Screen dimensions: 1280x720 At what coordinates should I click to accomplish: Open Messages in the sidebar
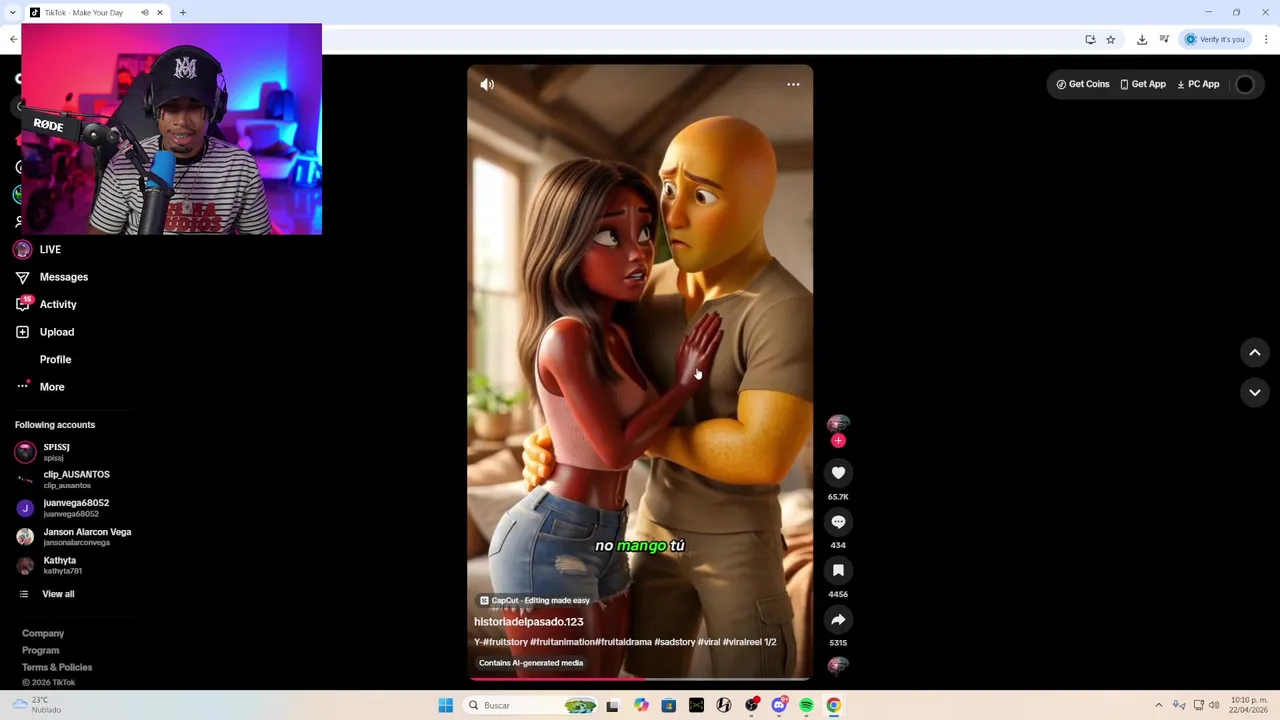64,277
